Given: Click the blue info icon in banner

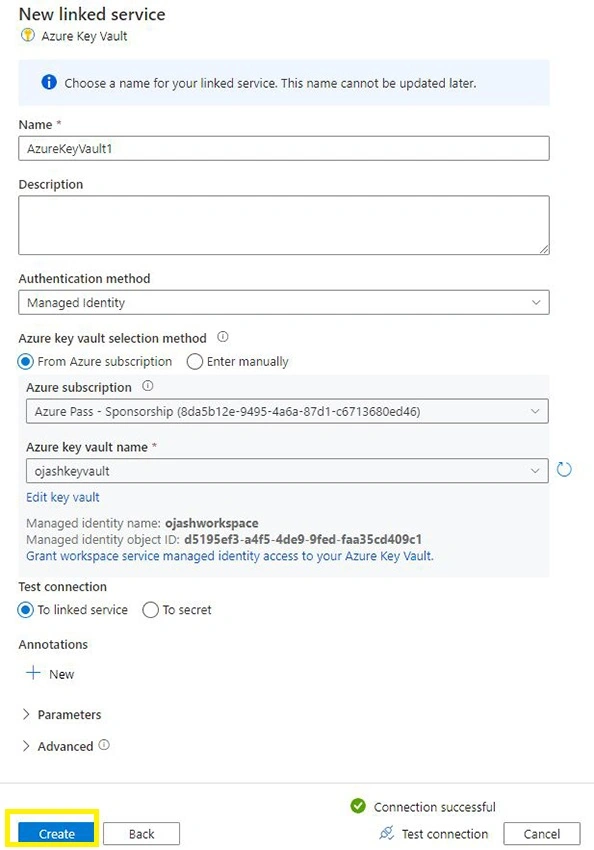Looking at the screenshot, I should (x=49, y=82).
